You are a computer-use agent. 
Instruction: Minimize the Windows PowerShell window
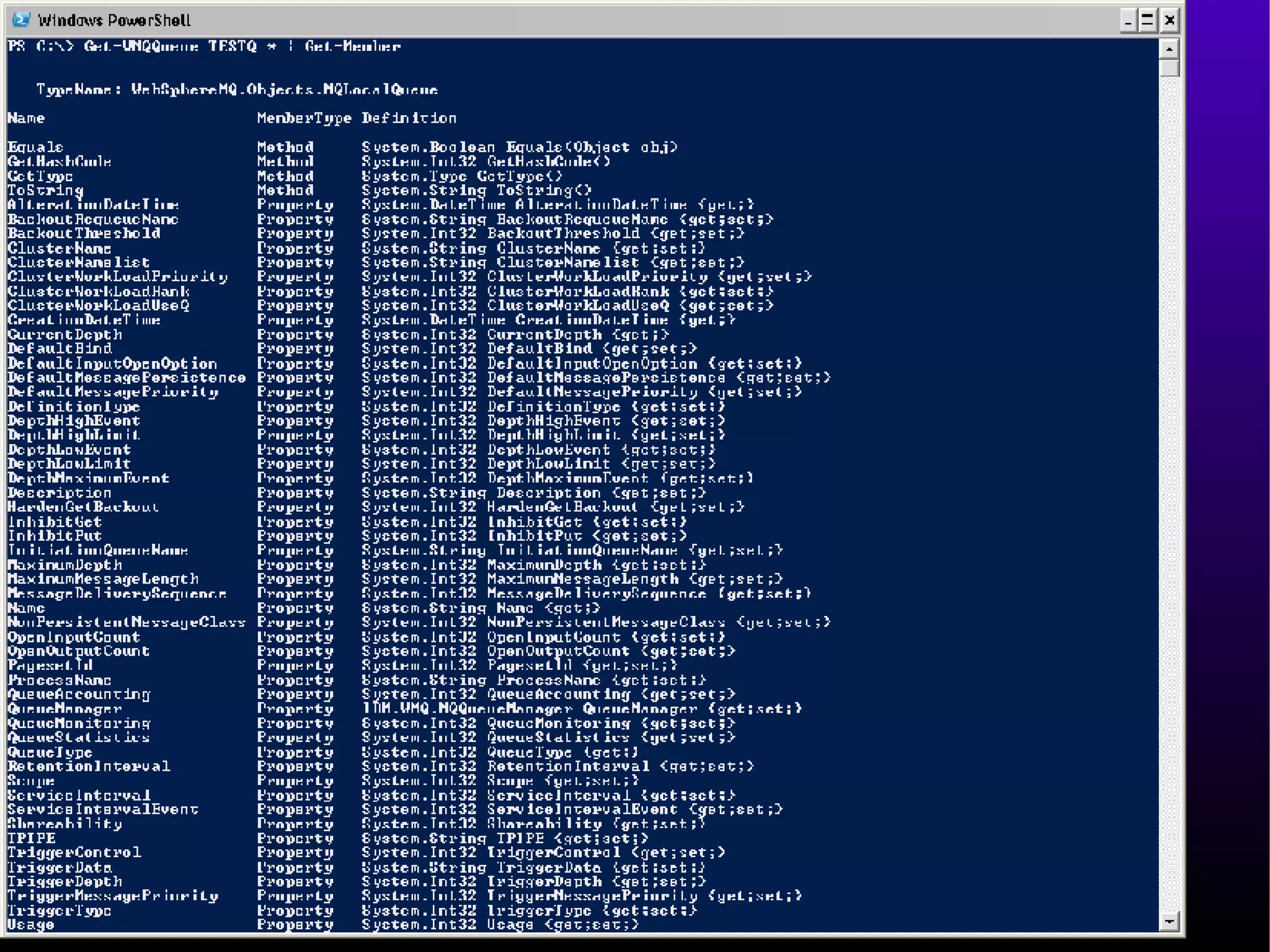(1129, 21)
